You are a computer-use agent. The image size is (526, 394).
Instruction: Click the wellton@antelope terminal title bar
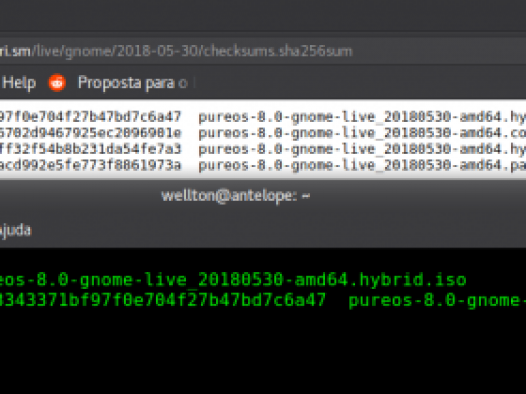(x=263, y=195)
